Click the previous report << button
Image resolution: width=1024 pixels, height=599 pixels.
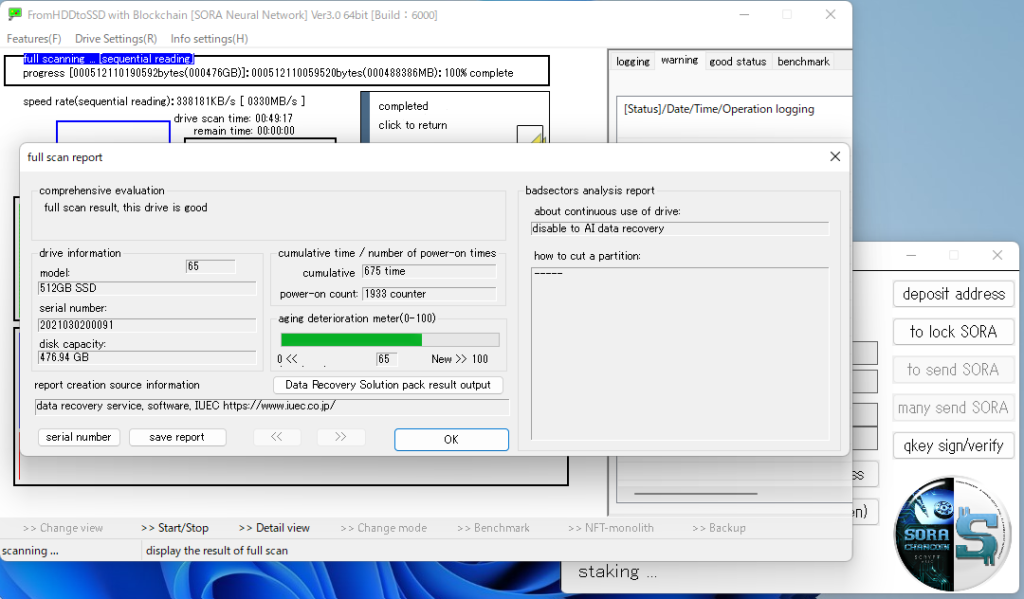277,437
